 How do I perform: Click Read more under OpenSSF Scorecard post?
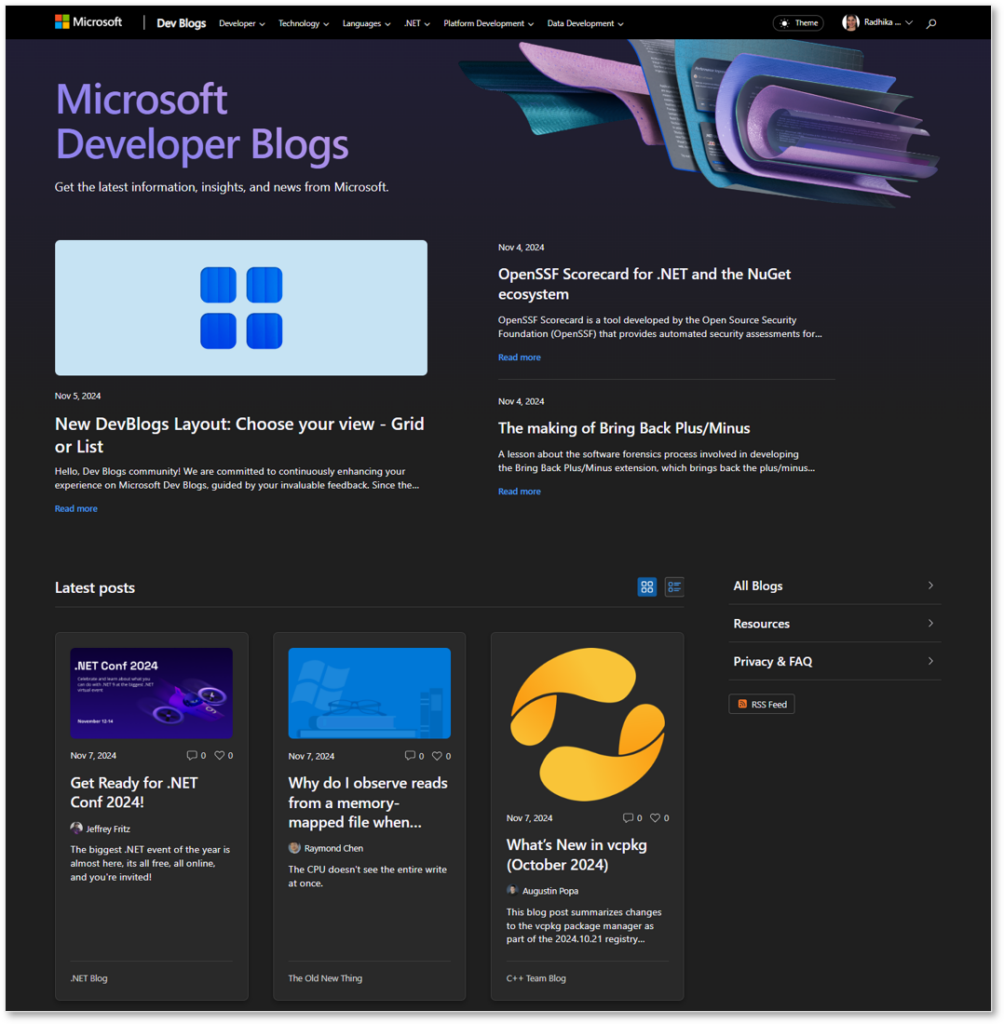[x=519, y=357]
